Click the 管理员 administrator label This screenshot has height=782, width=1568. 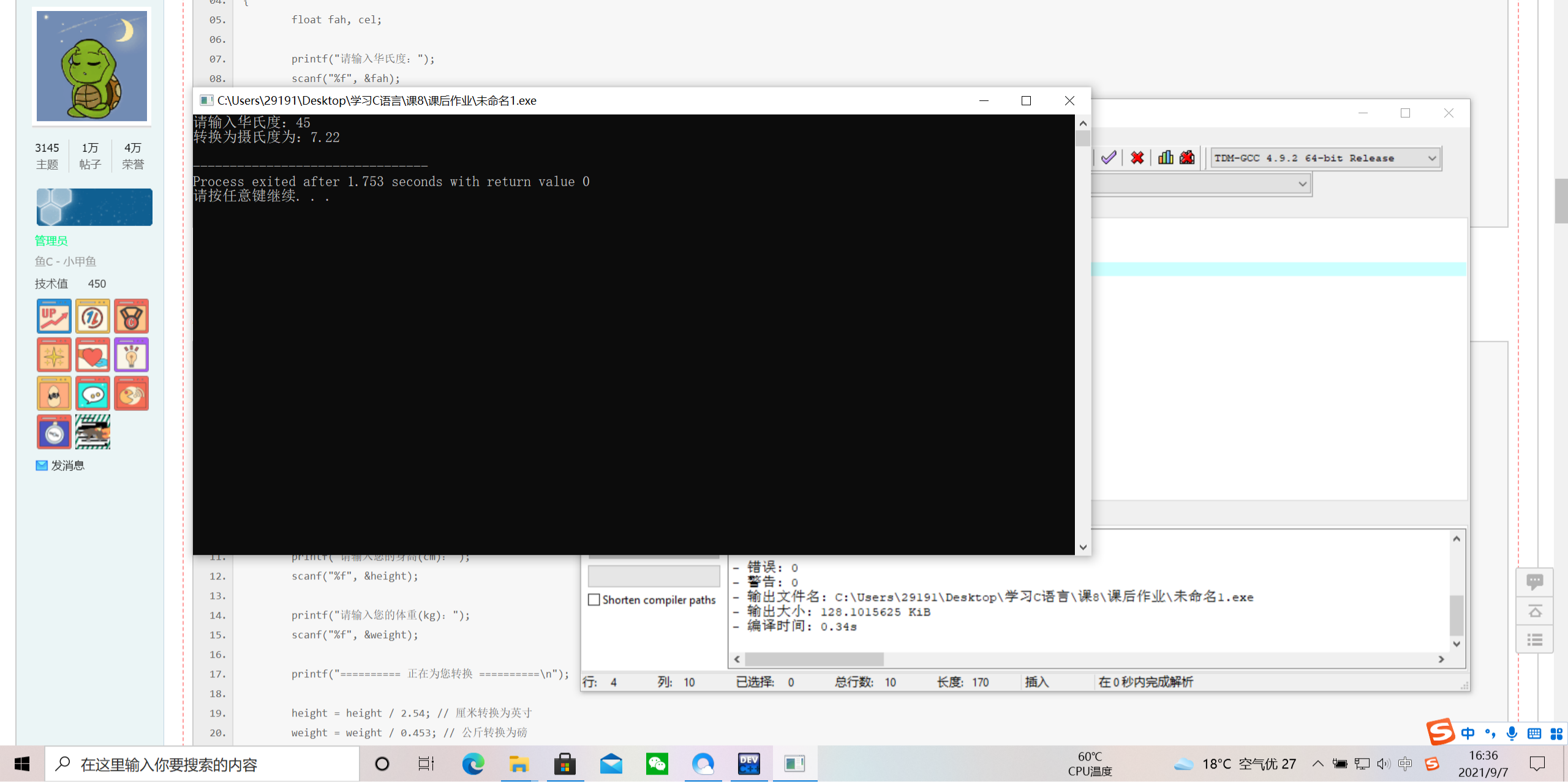pos(51,241)
